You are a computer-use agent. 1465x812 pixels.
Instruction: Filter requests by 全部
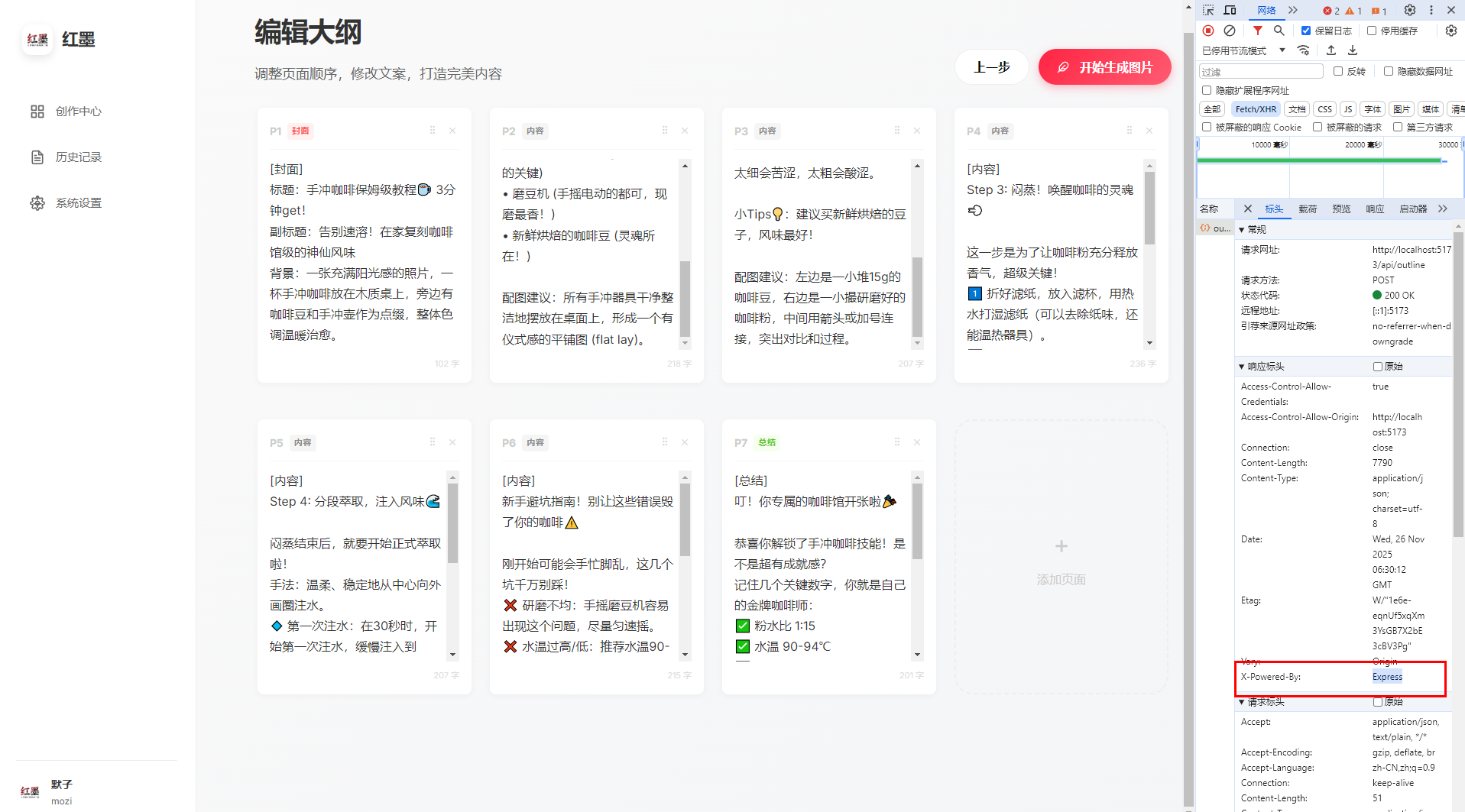pyautogui.click(x=1212, y=109)
